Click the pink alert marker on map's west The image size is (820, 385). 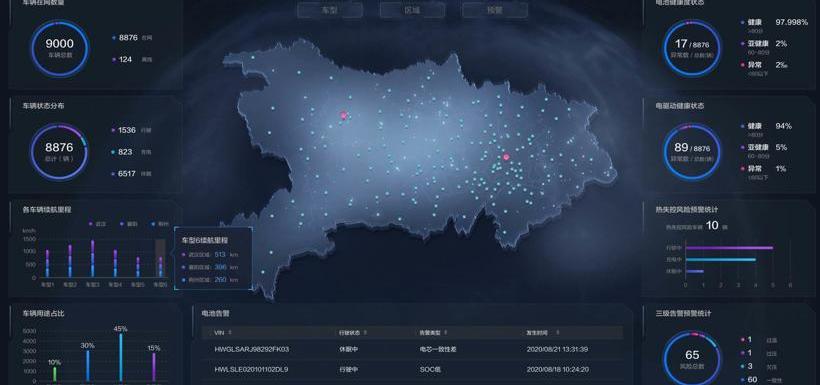coord(344,115)
